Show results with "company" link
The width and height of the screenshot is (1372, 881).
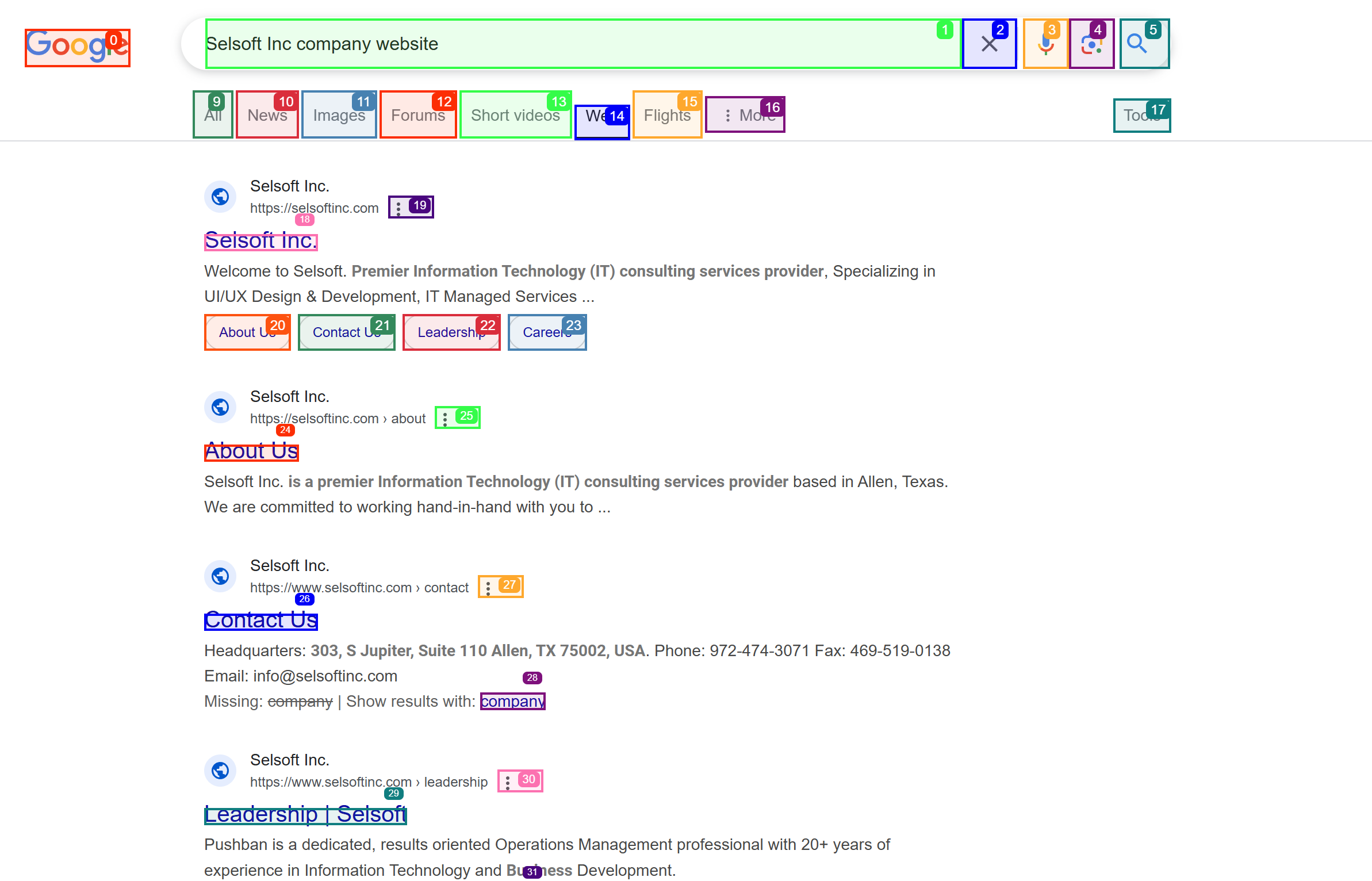pos(512,702)
